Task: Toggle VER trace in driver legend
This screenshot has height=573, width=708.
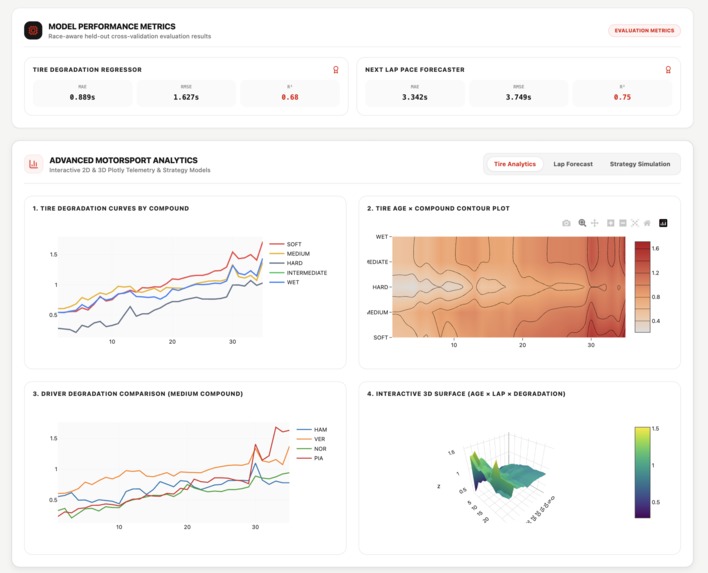Action: 311,439
